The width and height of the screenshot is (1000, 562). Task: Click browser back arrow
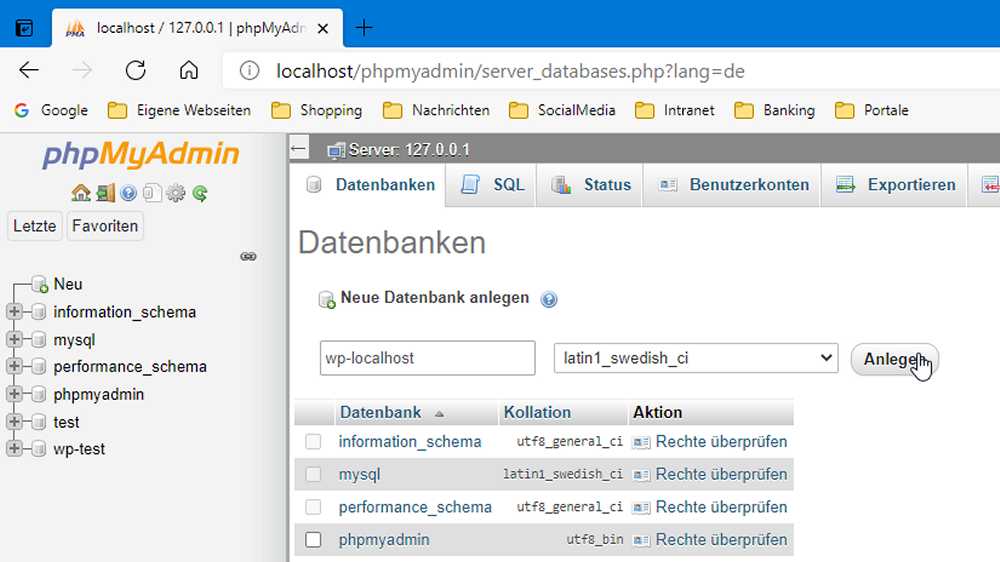tap(29, 70)
